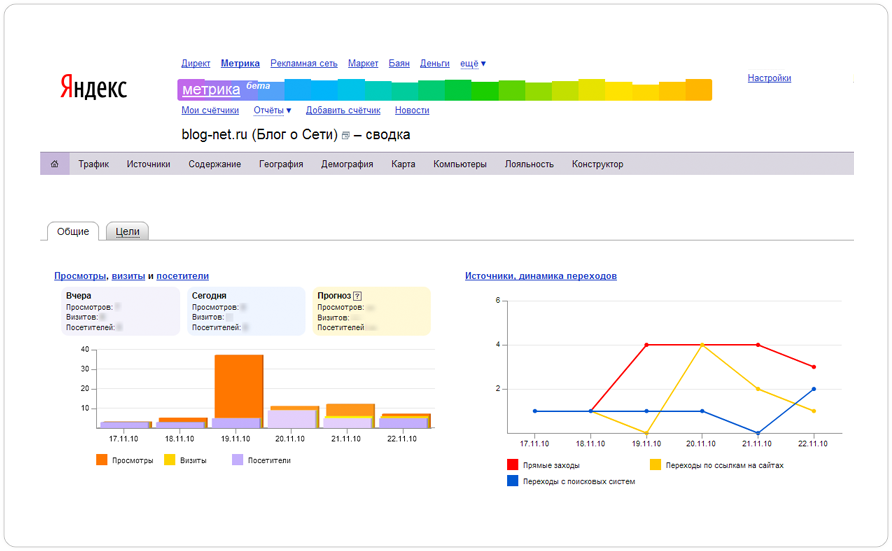Open the География section
This screenshot has width=892, height=551.
pyautogui.click(x=281, y=164)
